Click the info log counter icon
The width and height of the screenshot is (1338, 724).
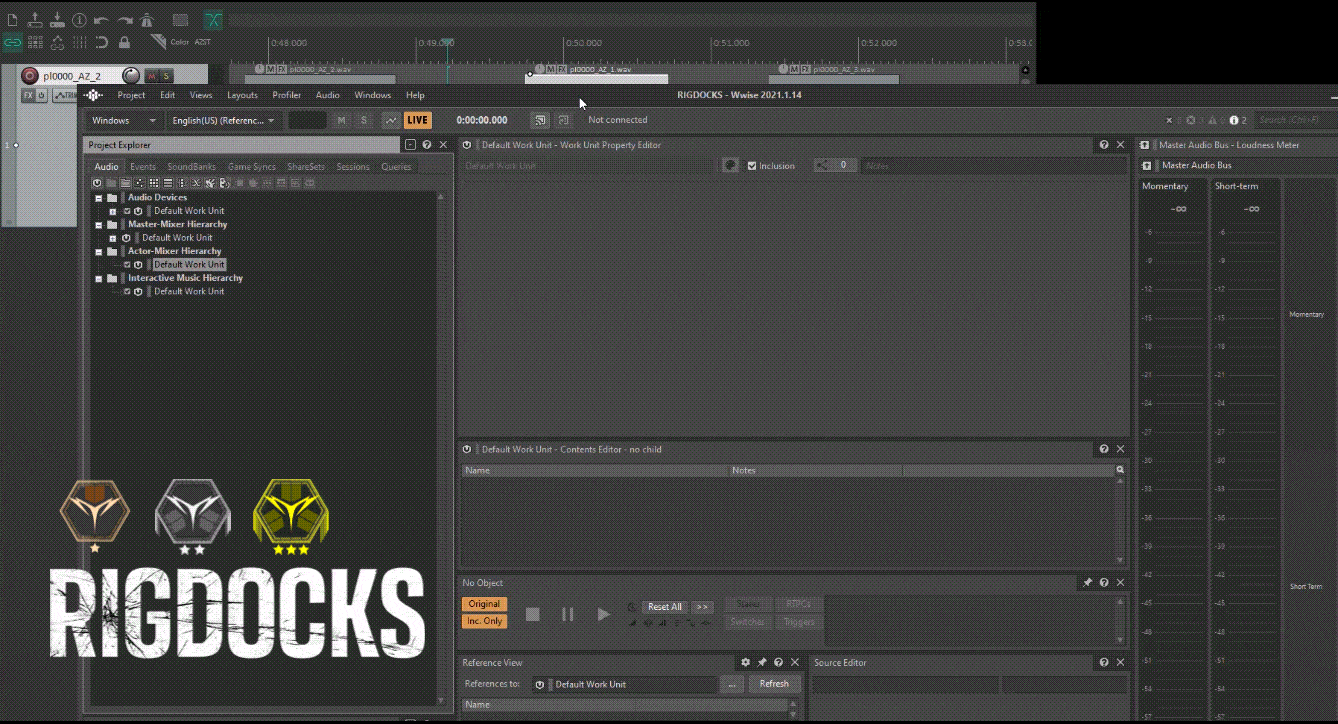point(1233,120)
